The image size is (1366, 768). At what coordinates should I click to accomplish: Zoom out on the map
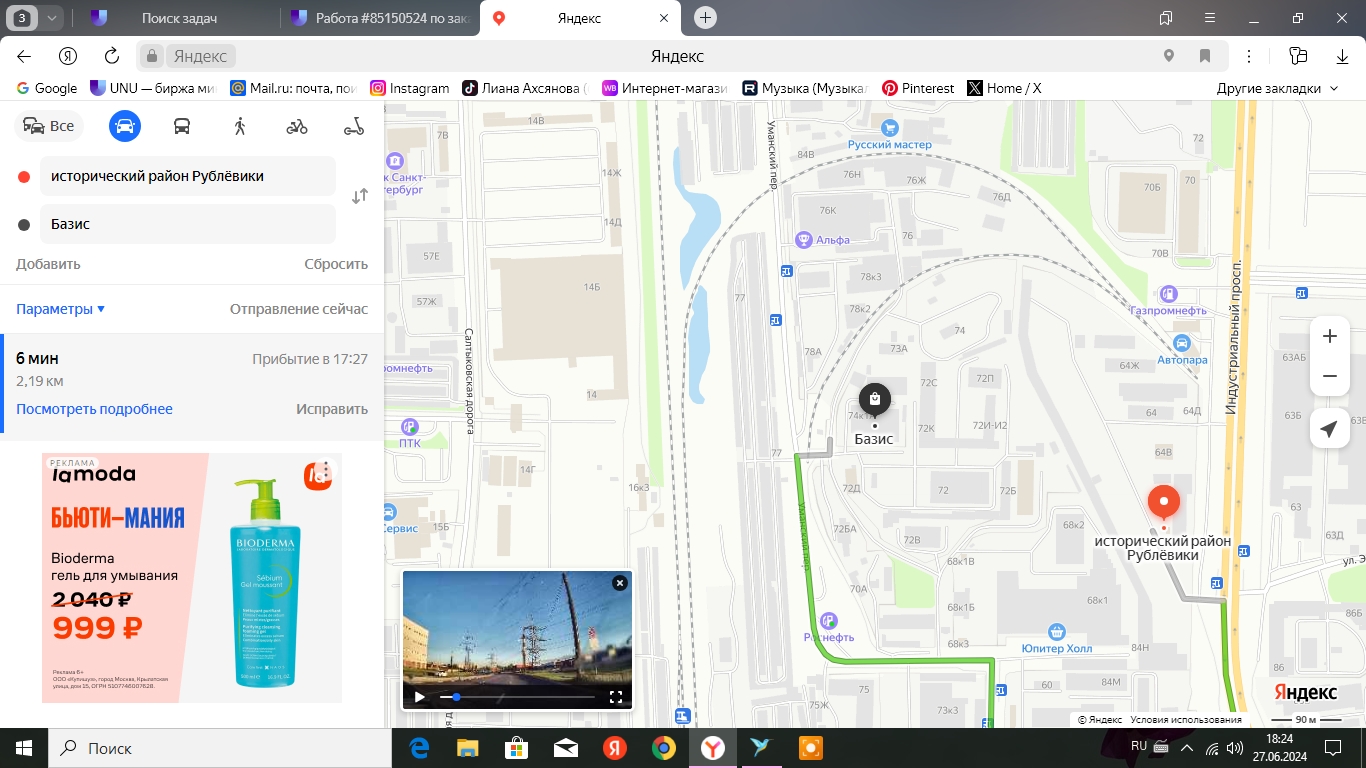(x=1329, y=376)
